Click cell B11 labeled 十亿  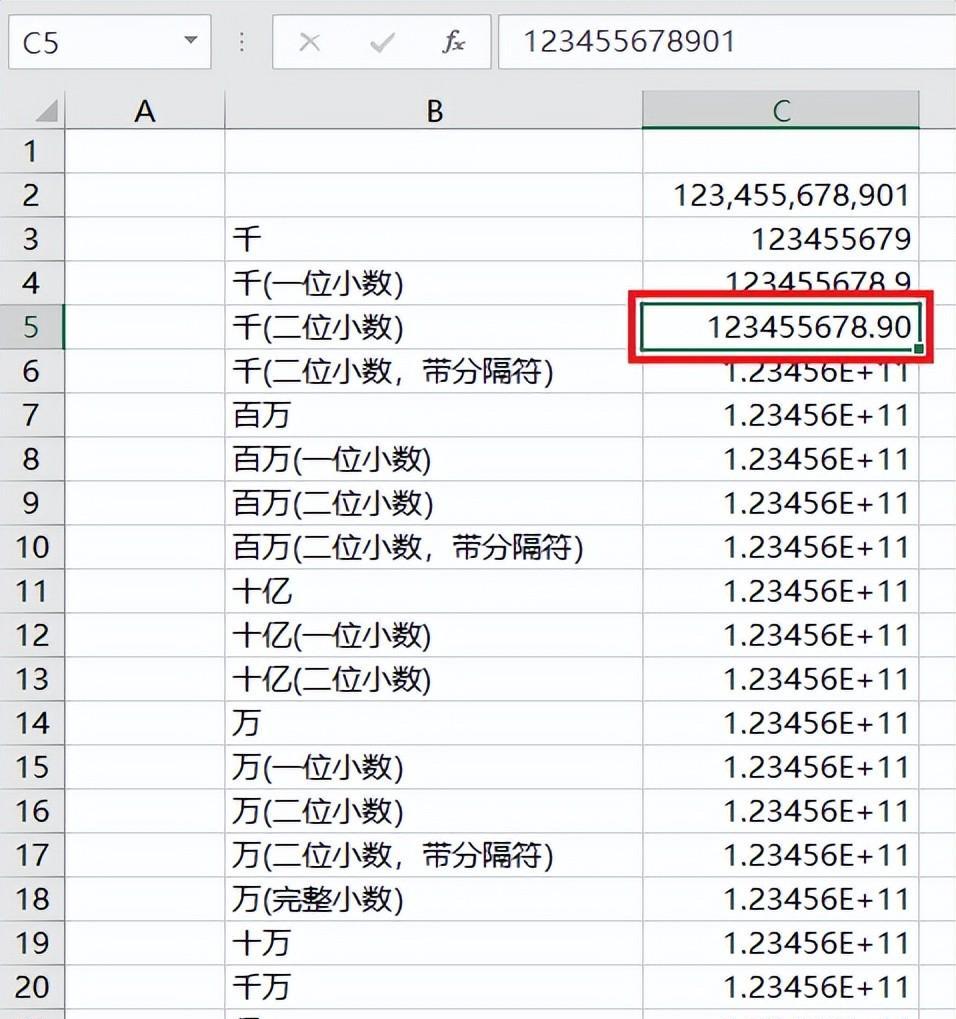pyautogui.click(x=433, y=591)
